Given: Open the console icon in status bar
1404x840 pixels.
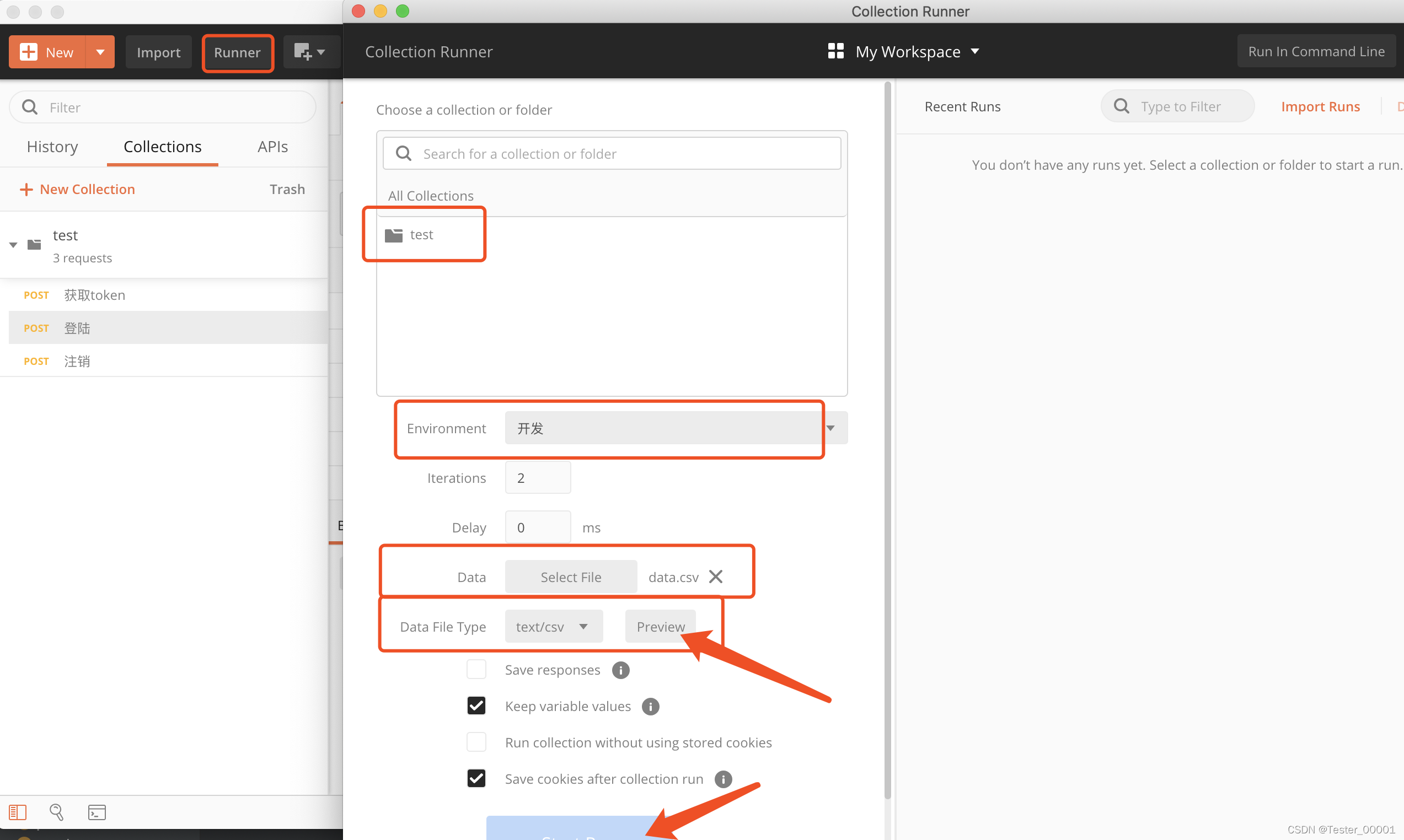Looking at the screenshot, I should tap(97, 812).
